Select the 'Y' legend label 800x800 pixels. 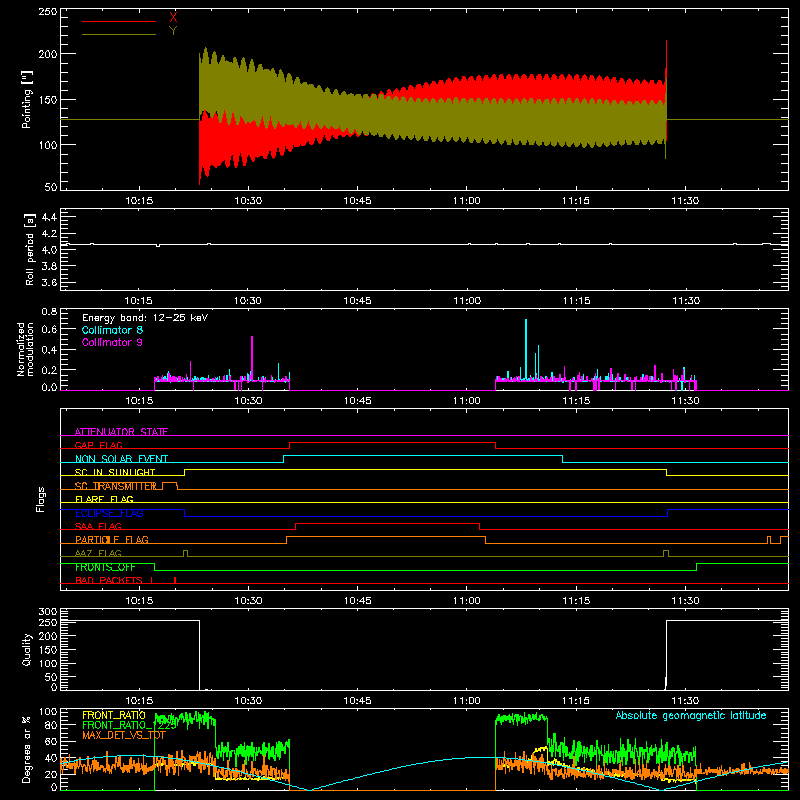[x=173, y=31]
